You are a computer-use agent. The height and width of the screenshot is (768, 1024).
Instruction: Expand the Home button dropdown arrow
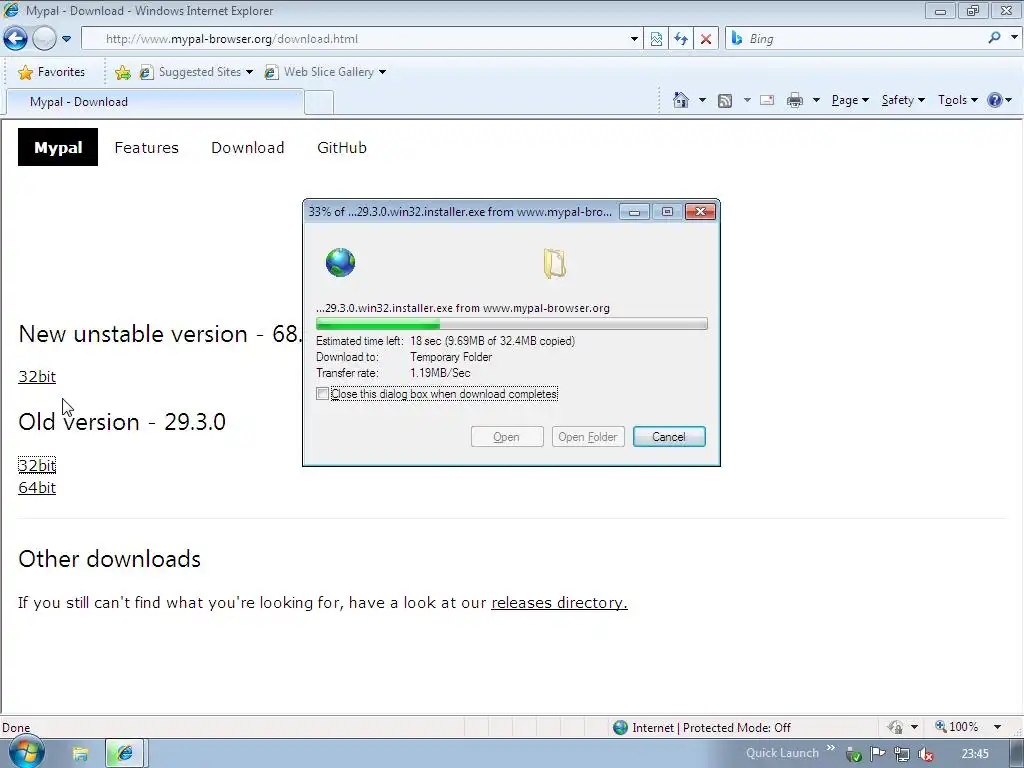click(702, 100)
